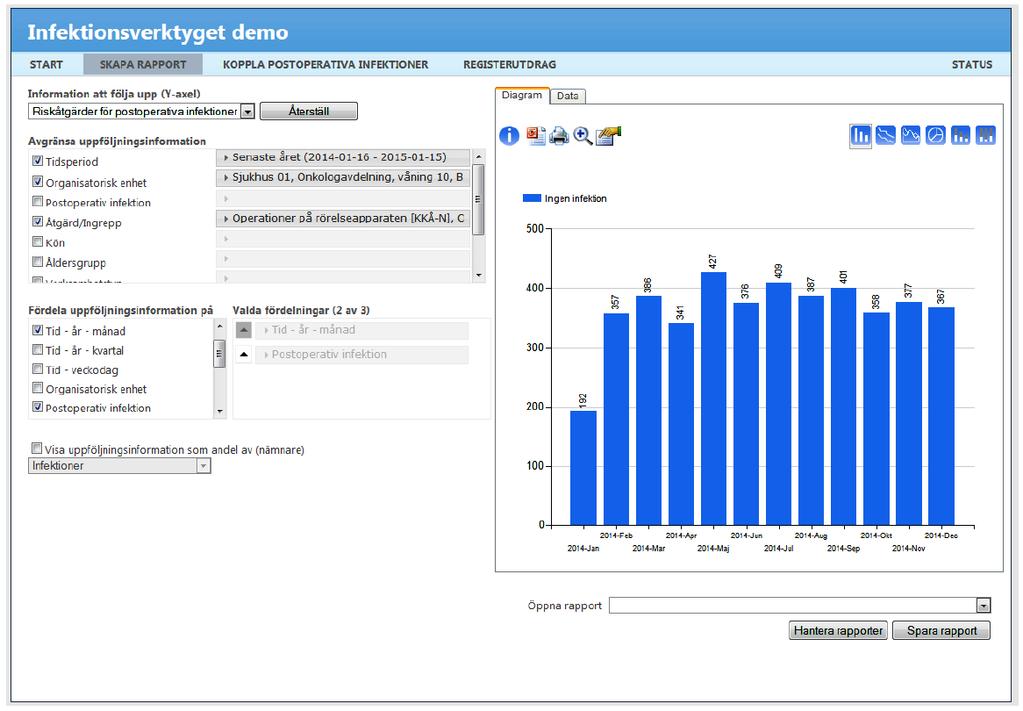
Task: Expand 'Tid - år - månad' selected distribution
Action: [x=361, y=330]
